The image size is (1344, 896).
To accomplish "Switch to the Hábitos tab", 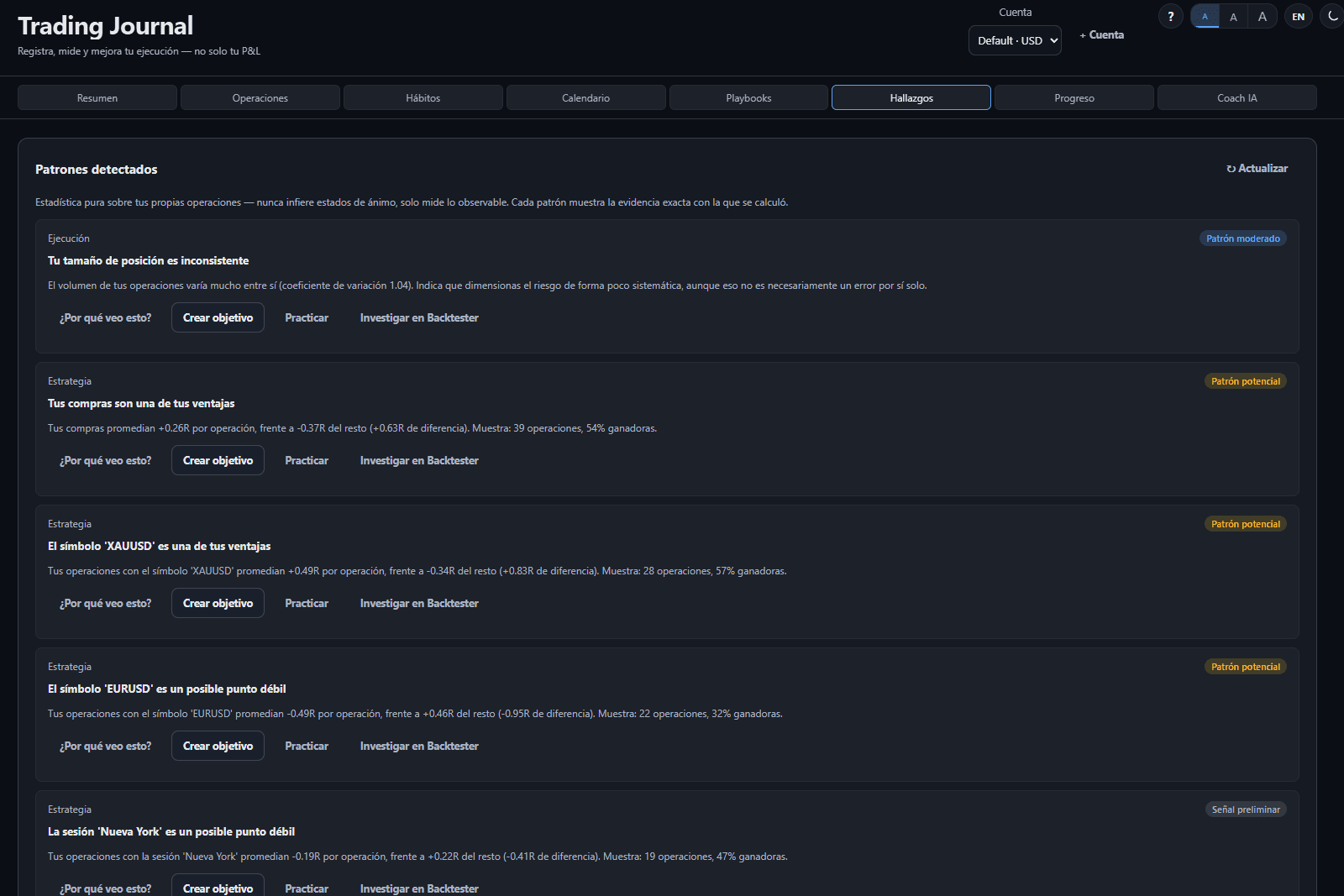I will tap(423, 97).
